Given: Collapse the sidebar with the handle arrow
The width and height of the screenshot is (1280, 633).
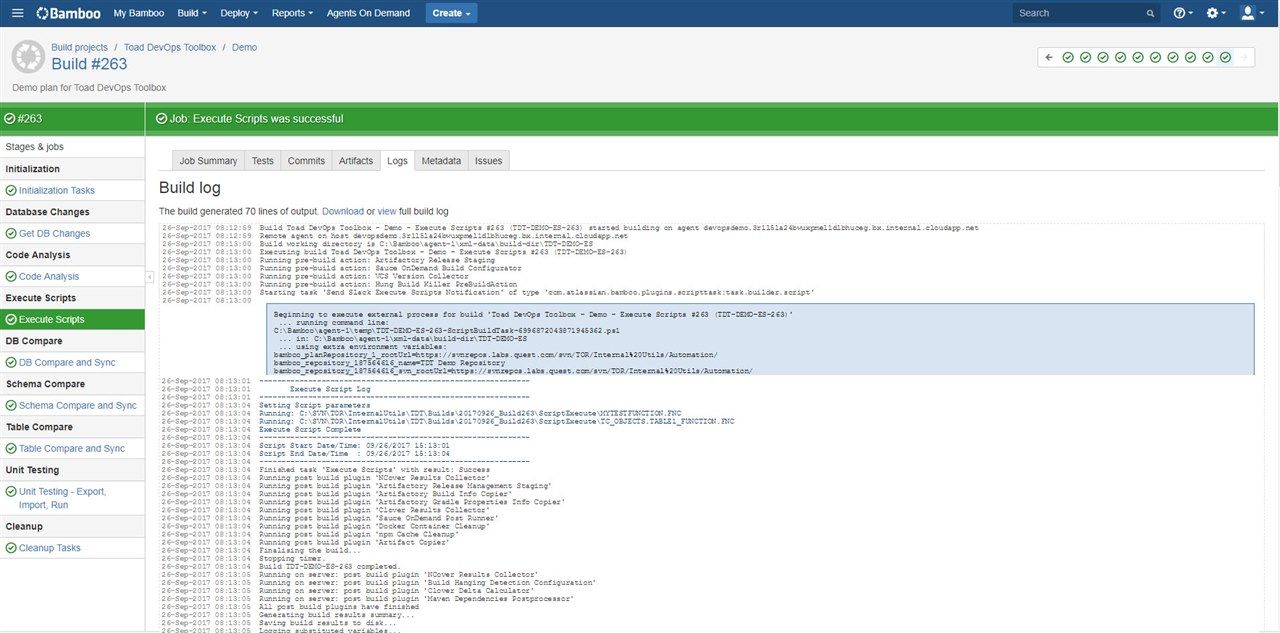Looking at the screenshot, I should click(149, 276).
